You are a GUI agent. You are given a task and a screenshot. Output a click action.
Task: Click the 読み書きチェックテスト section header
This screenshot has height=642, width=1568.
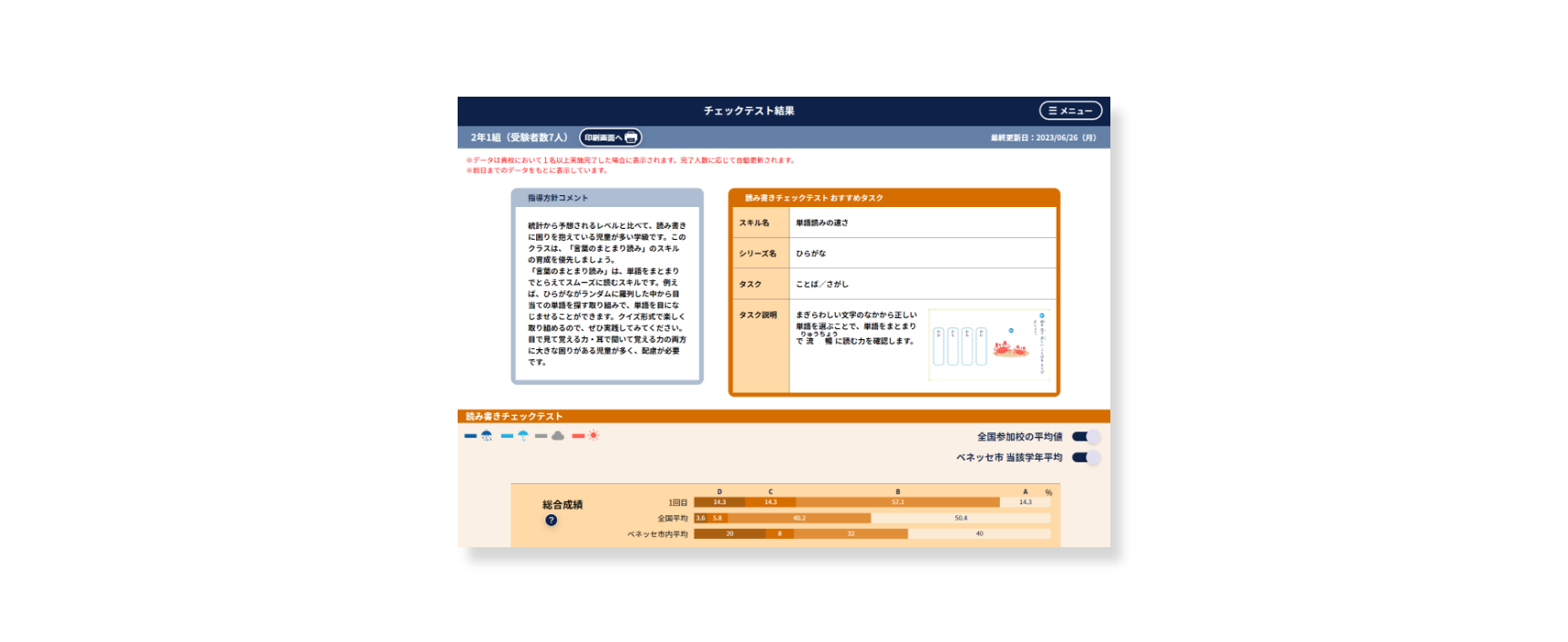(x=514, y=416)
